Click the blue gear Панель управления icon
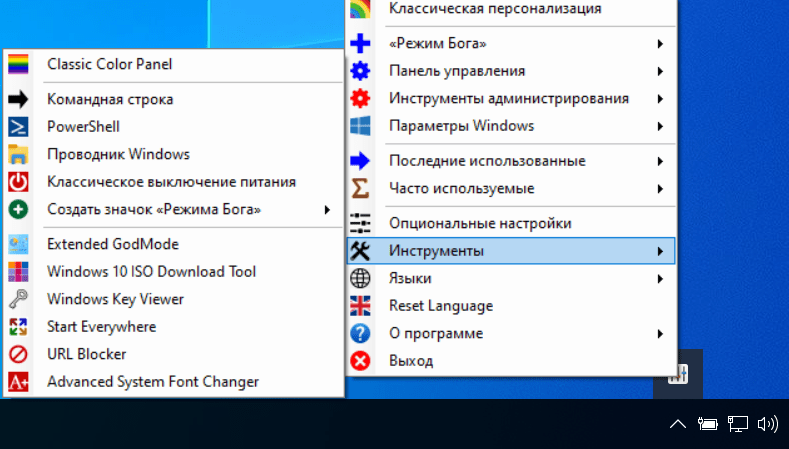The width and height of the screenshot is (789, 449). (x=360, y=71)
